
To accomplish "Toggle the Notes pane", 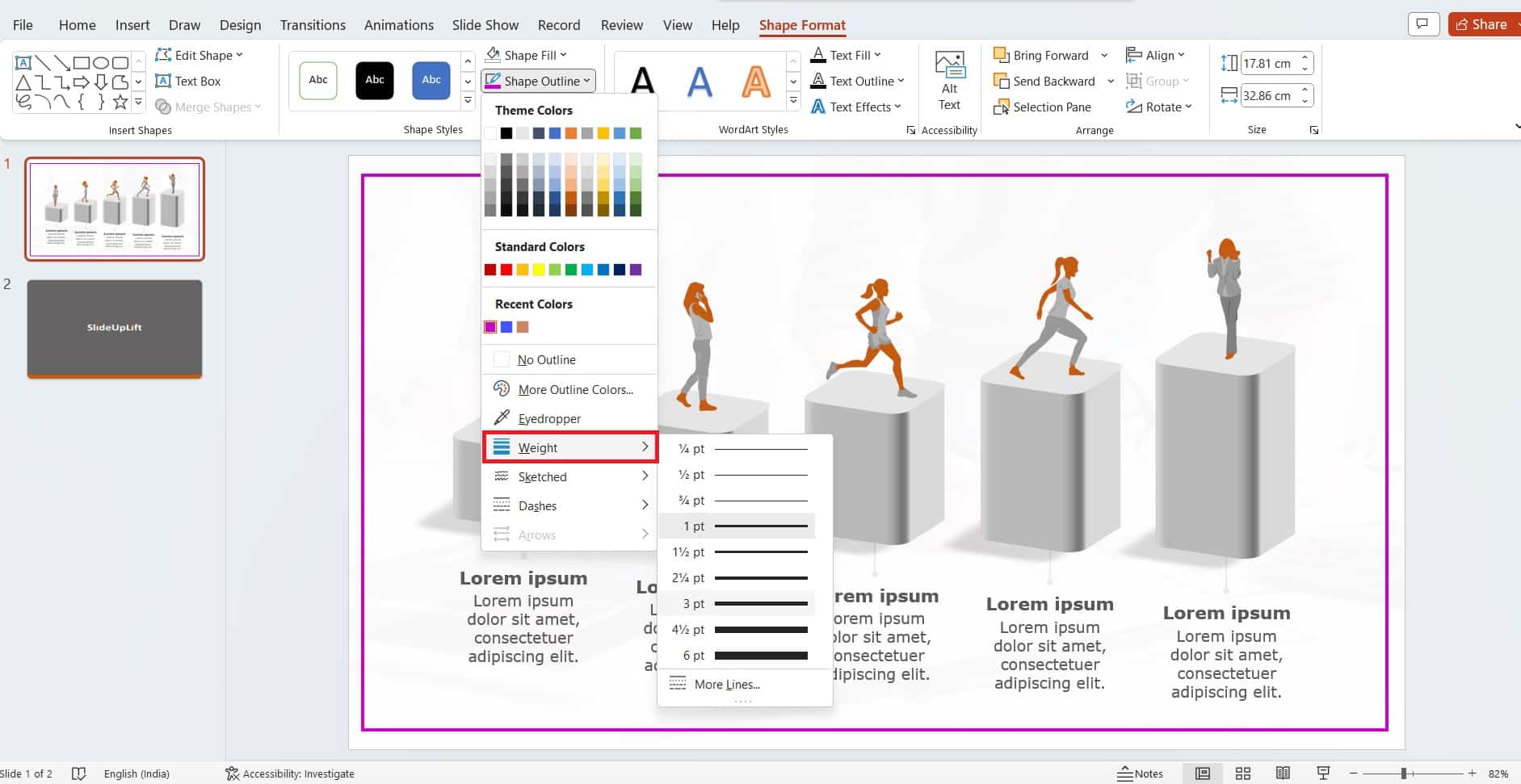I will [x=1140, y=773].
